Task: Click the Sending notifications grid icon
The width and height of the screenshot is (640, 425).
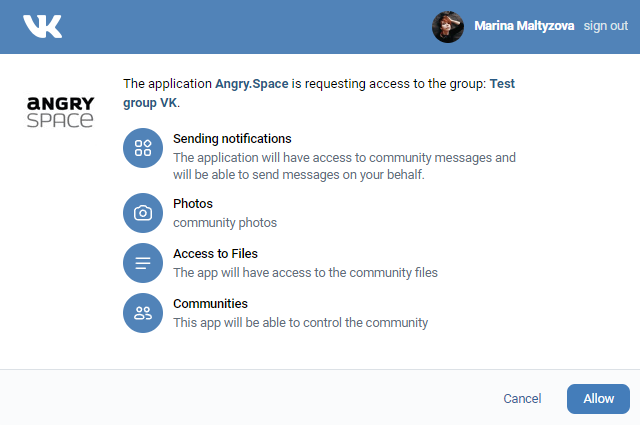Action: point(143,148)
